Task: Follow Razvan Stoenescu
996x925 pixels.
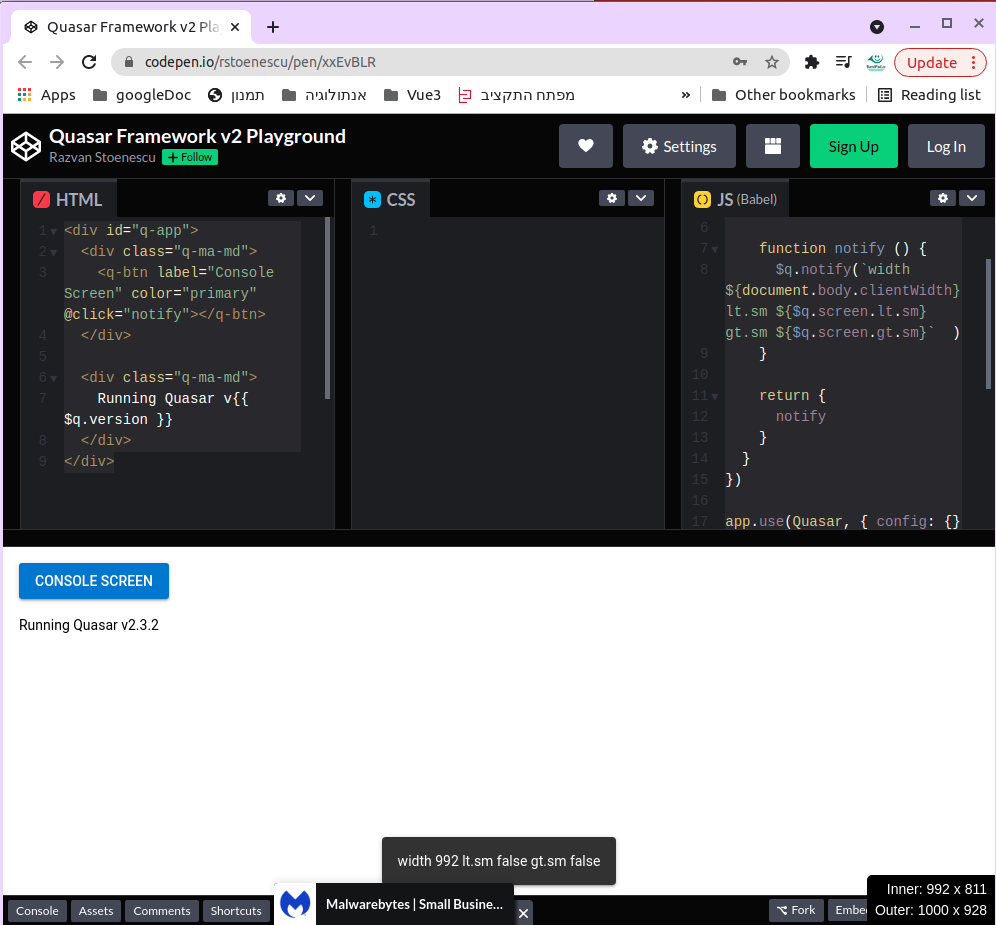Action: [x=190, y=157]
